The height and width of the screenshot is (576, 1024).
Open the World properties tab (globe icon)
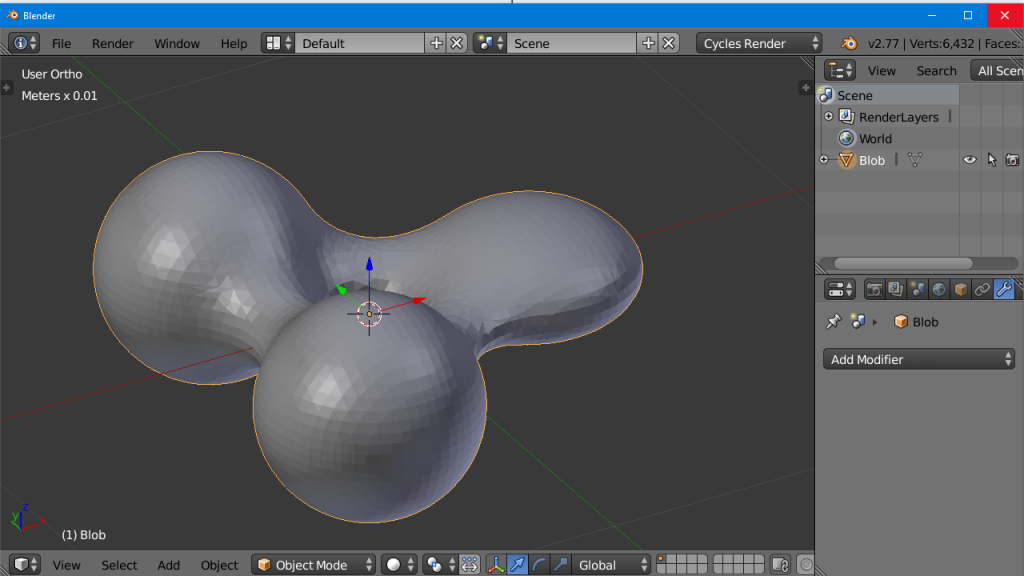(939, 289)
